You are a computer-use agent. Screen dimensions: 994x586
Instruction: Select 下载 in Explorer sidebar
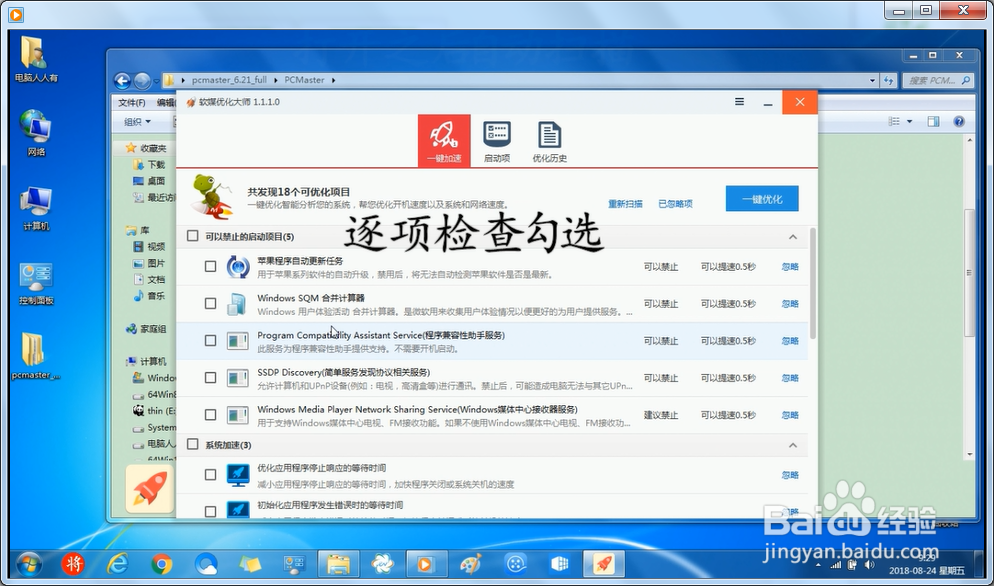click(150, 165)
